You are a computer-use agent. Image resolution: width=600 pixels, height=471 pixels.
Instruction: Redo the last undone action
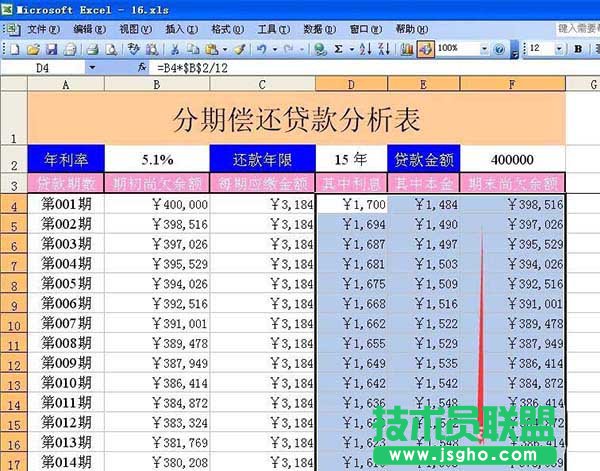(x=289, y=49)
